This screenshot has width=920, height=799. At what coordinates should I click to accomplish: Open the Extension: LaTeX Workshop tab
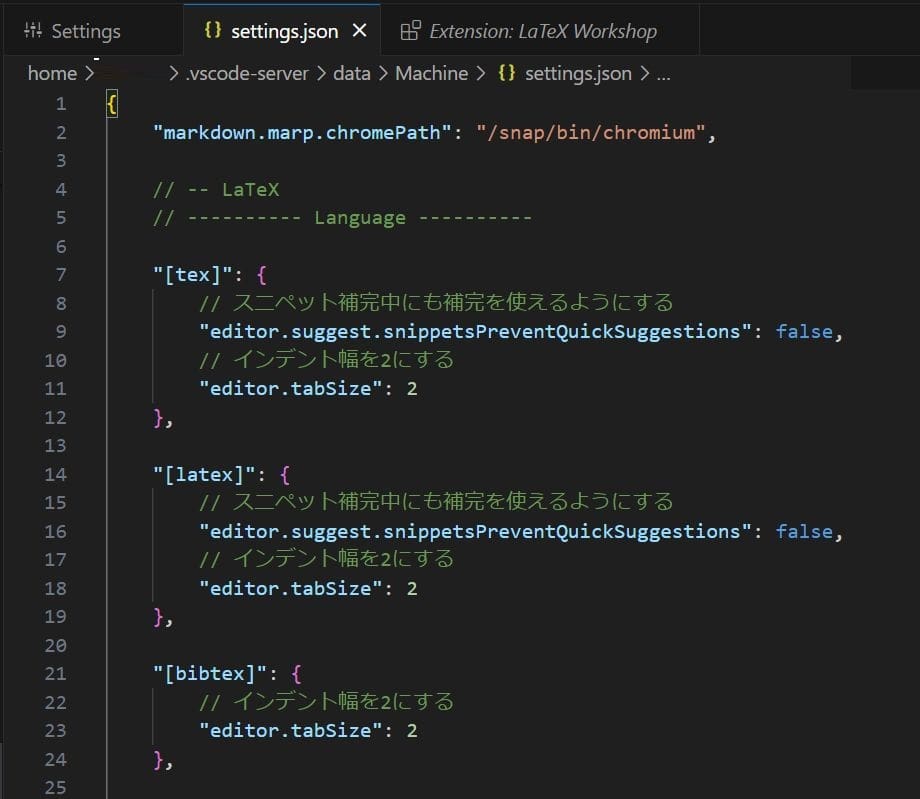pyautogui.click(x=542, y=31)
